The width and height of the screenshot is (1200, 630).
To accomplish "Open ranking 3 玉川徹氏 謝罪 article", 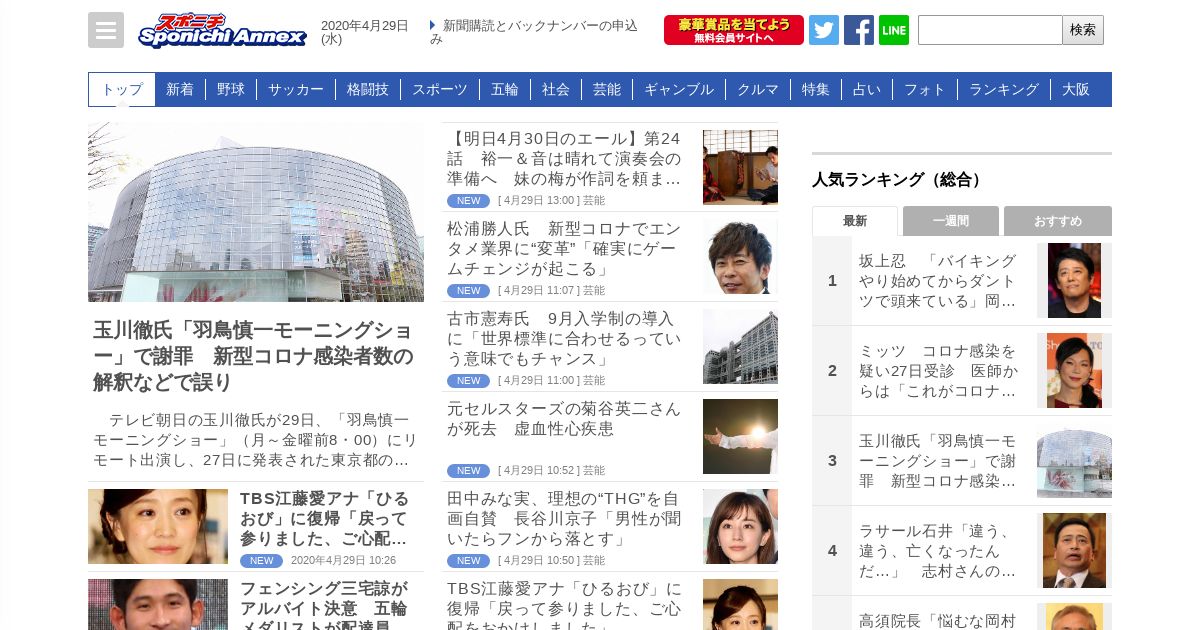I will tap(938, 460).
